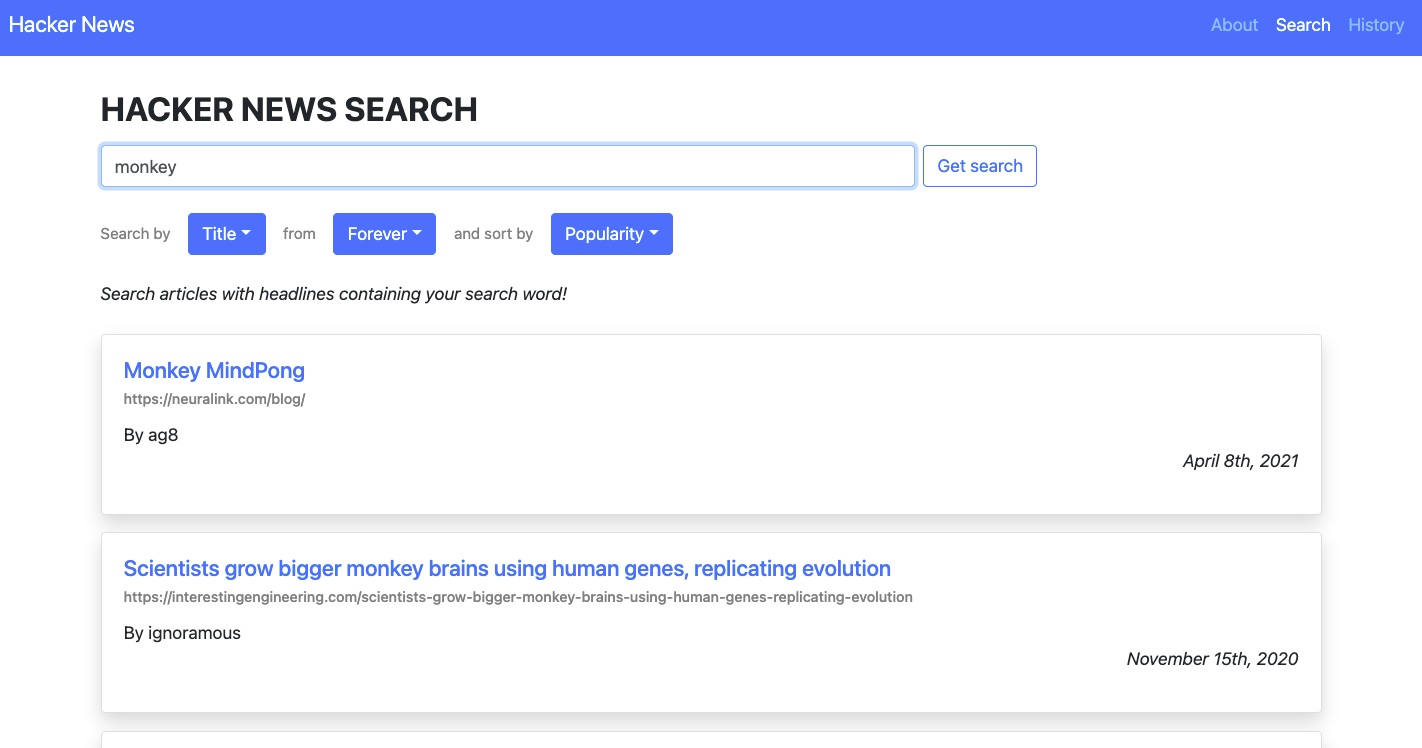The height and width of the screenshot is (748, 1422).
Task: Click the italic search hint text
Action: pyautogui.click(x=334, y=294)
